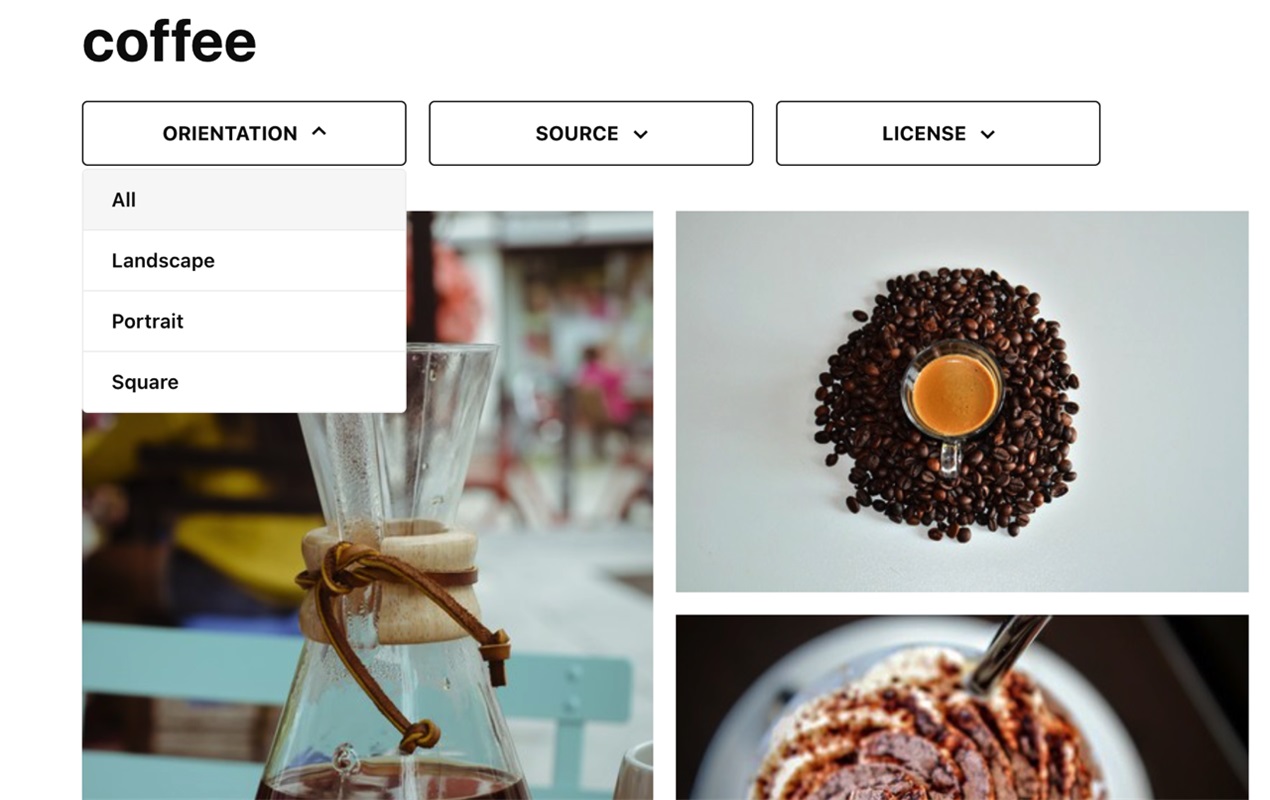Open the whipped cream dessert photo
This screenshot has width=1270, height=800.
click(962, 707)
